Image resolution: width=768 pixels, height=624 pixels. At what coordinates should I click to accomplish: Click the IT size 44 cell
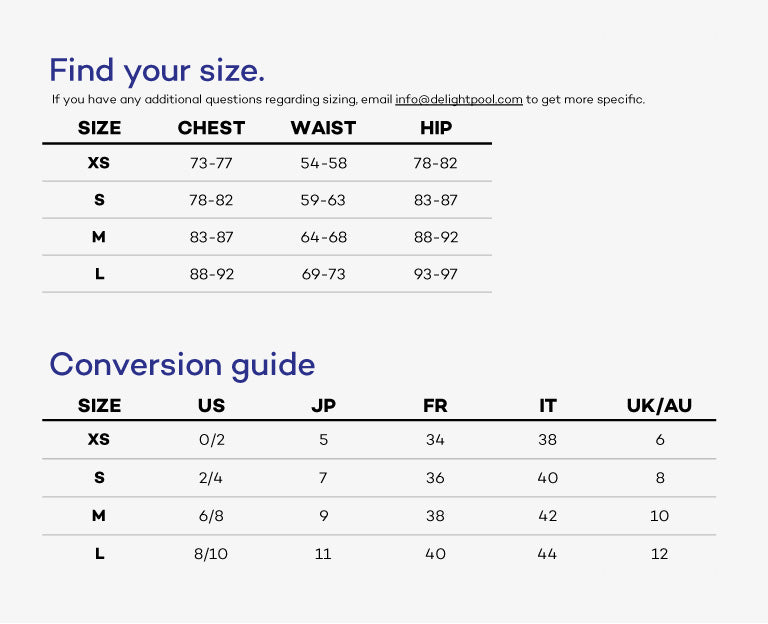548,553
